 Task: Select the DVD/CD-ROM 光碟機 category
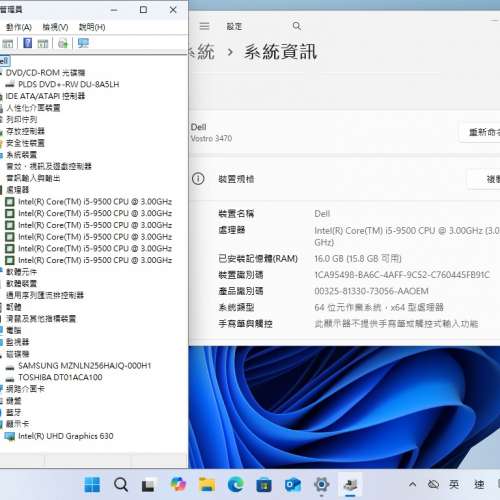[45, 73]
